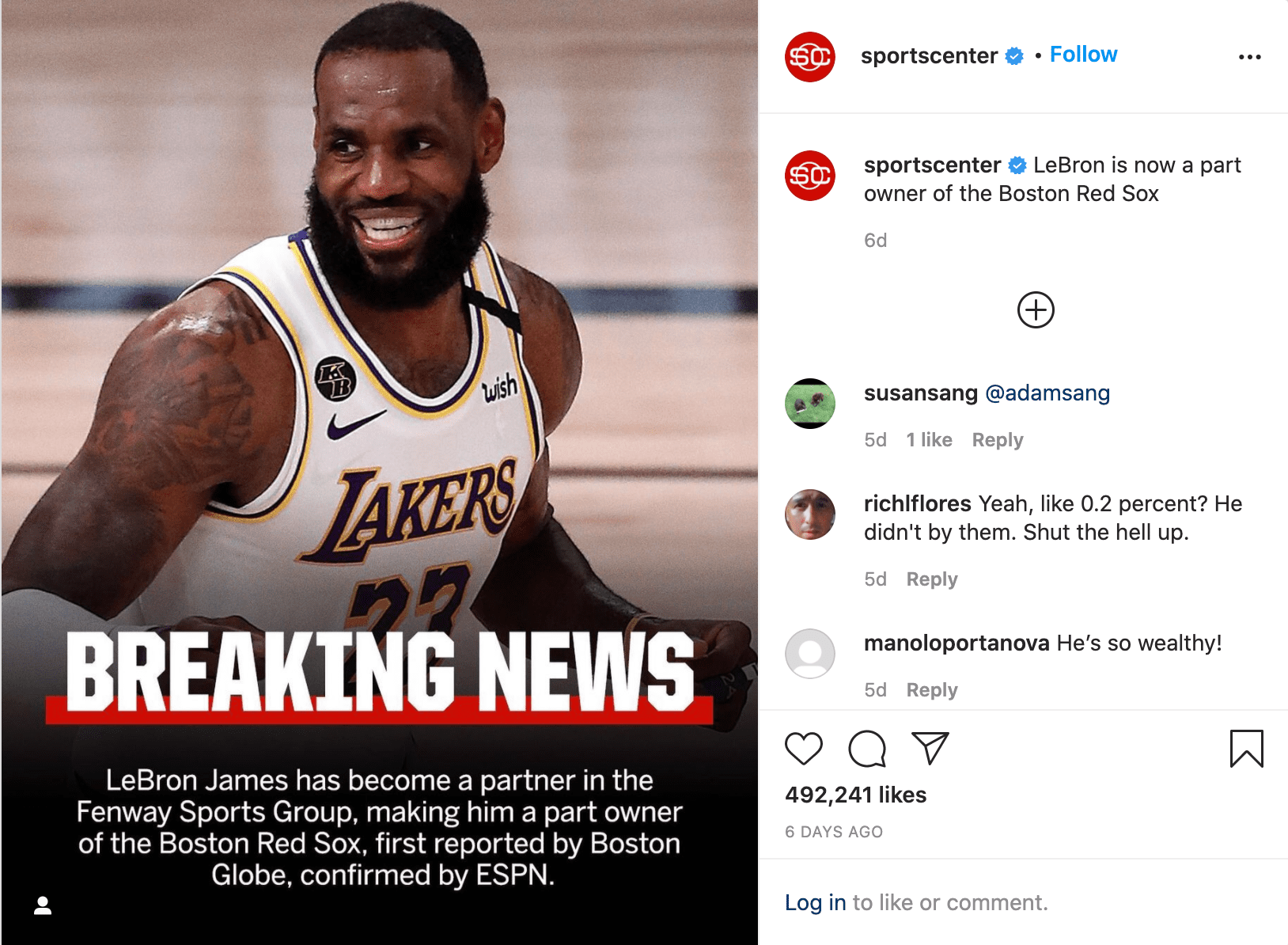
Task: View manoloportanova's default avatar
Action: tap(810, 654)
